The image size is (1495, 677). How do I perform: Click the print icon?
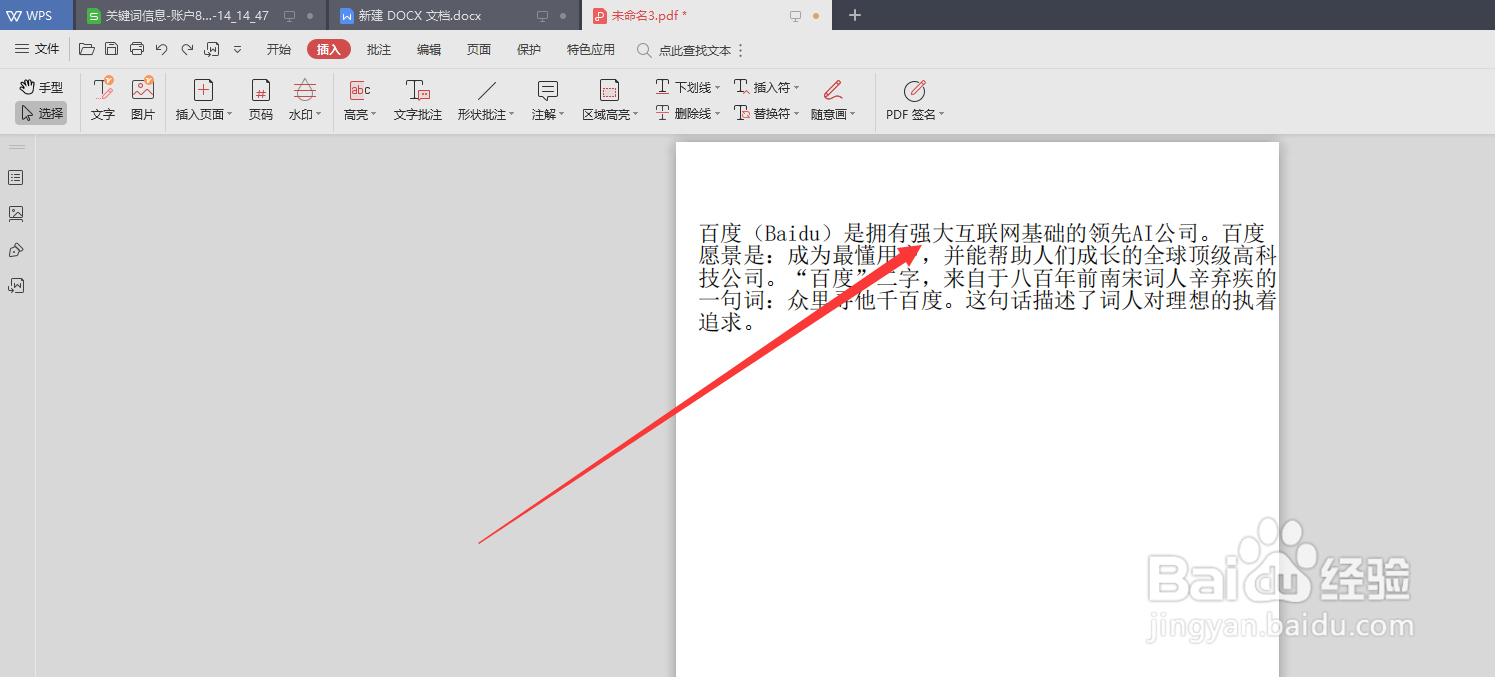[137, 49]
